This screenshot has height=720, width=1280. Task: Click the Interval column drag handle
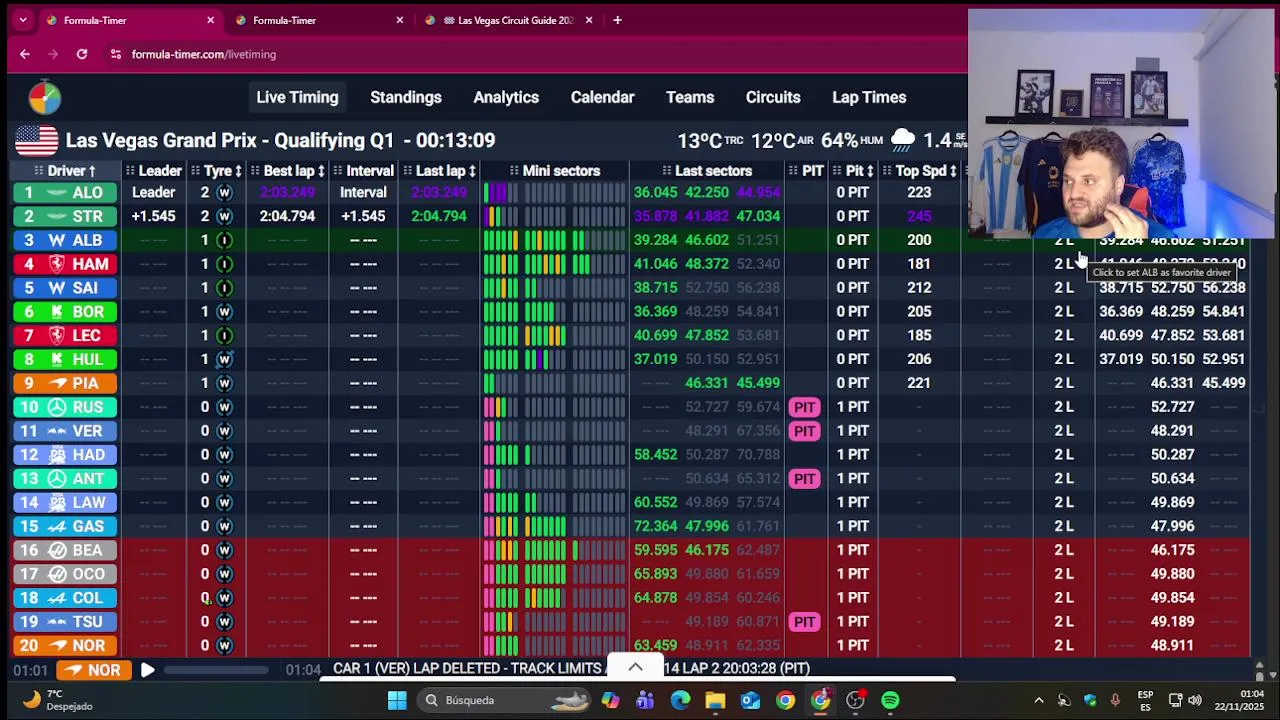pos(337,171)
